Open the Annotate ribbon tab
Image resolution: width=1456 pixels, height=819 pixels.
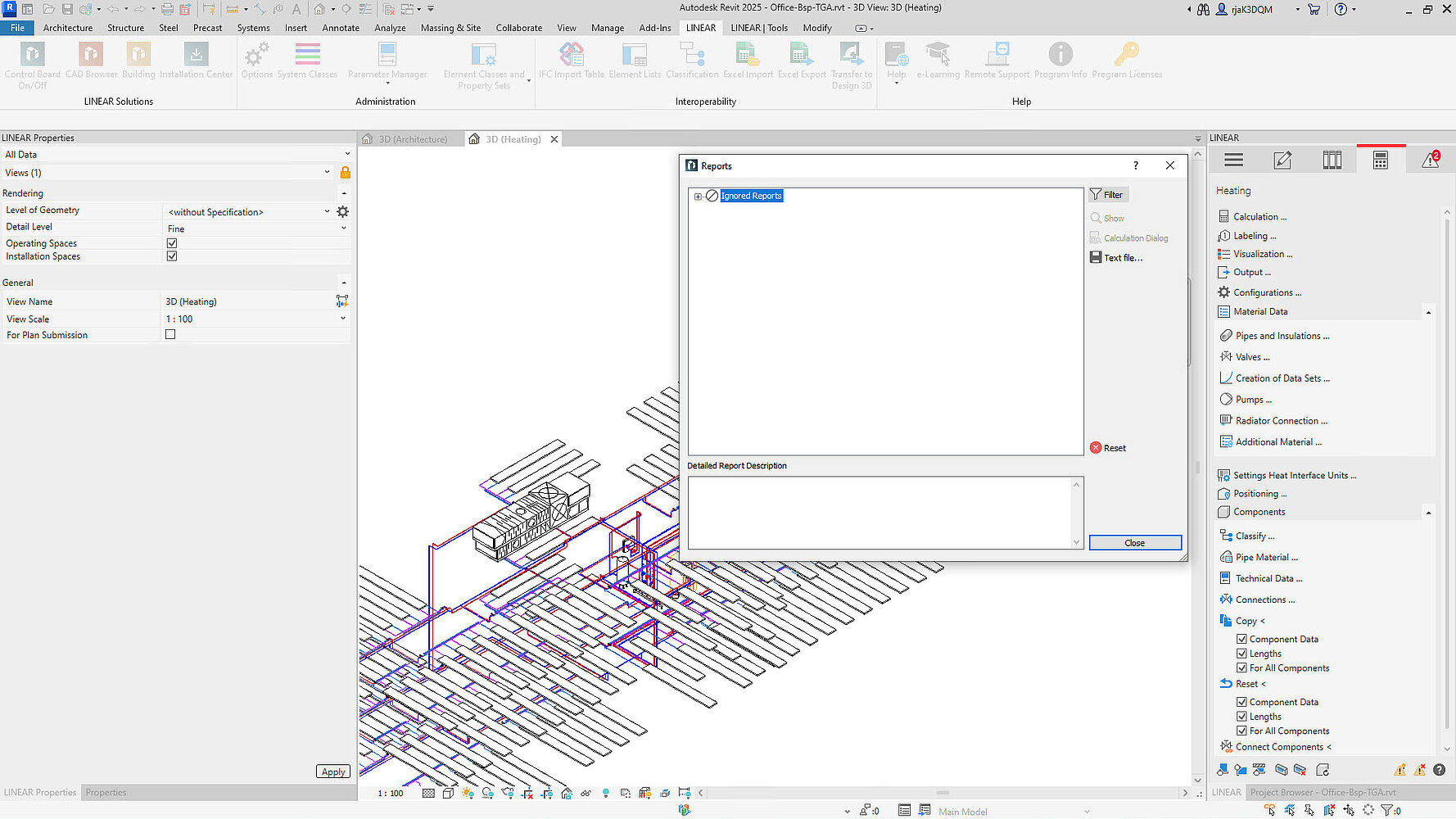pyautogui.click(x=341, y=28)
